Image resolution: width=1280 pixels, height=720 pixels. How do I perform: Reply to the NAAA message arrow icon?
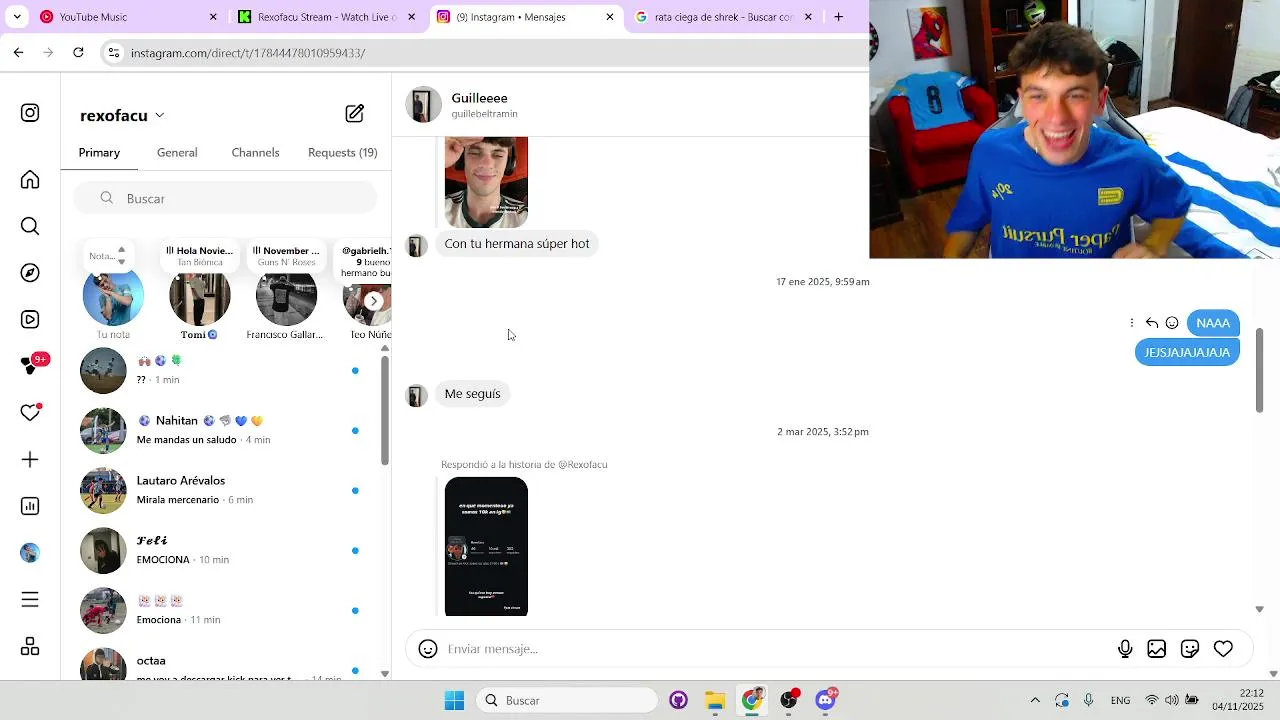[x=1152, y=323]
